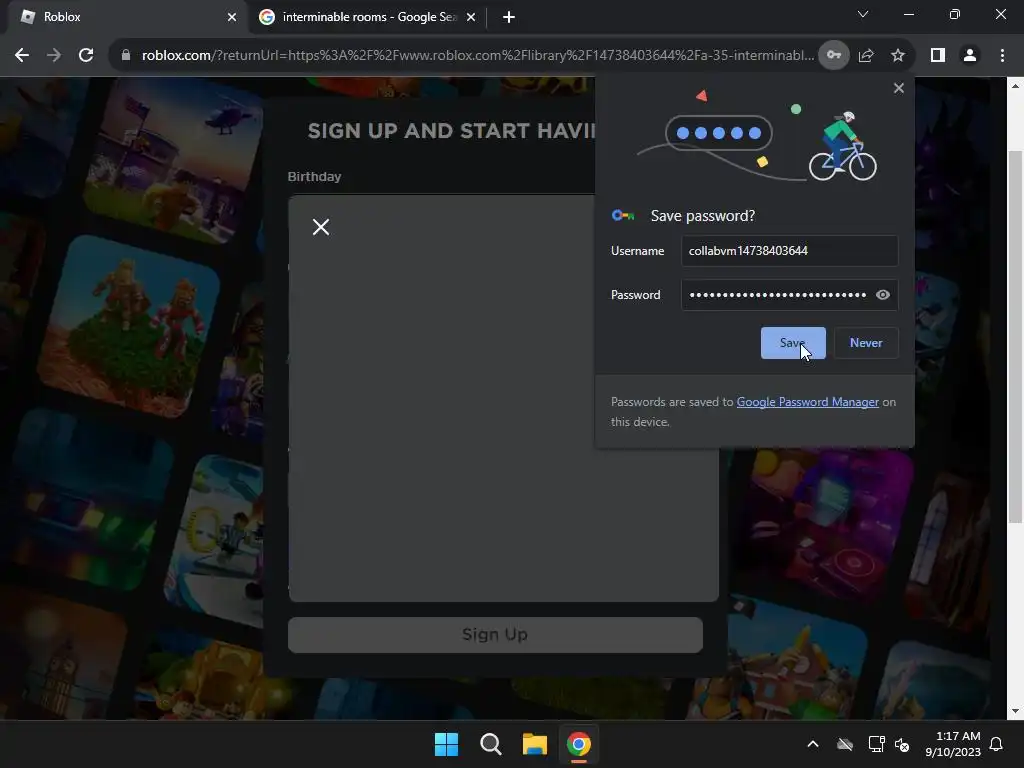Open Chrome side panel

938,56
